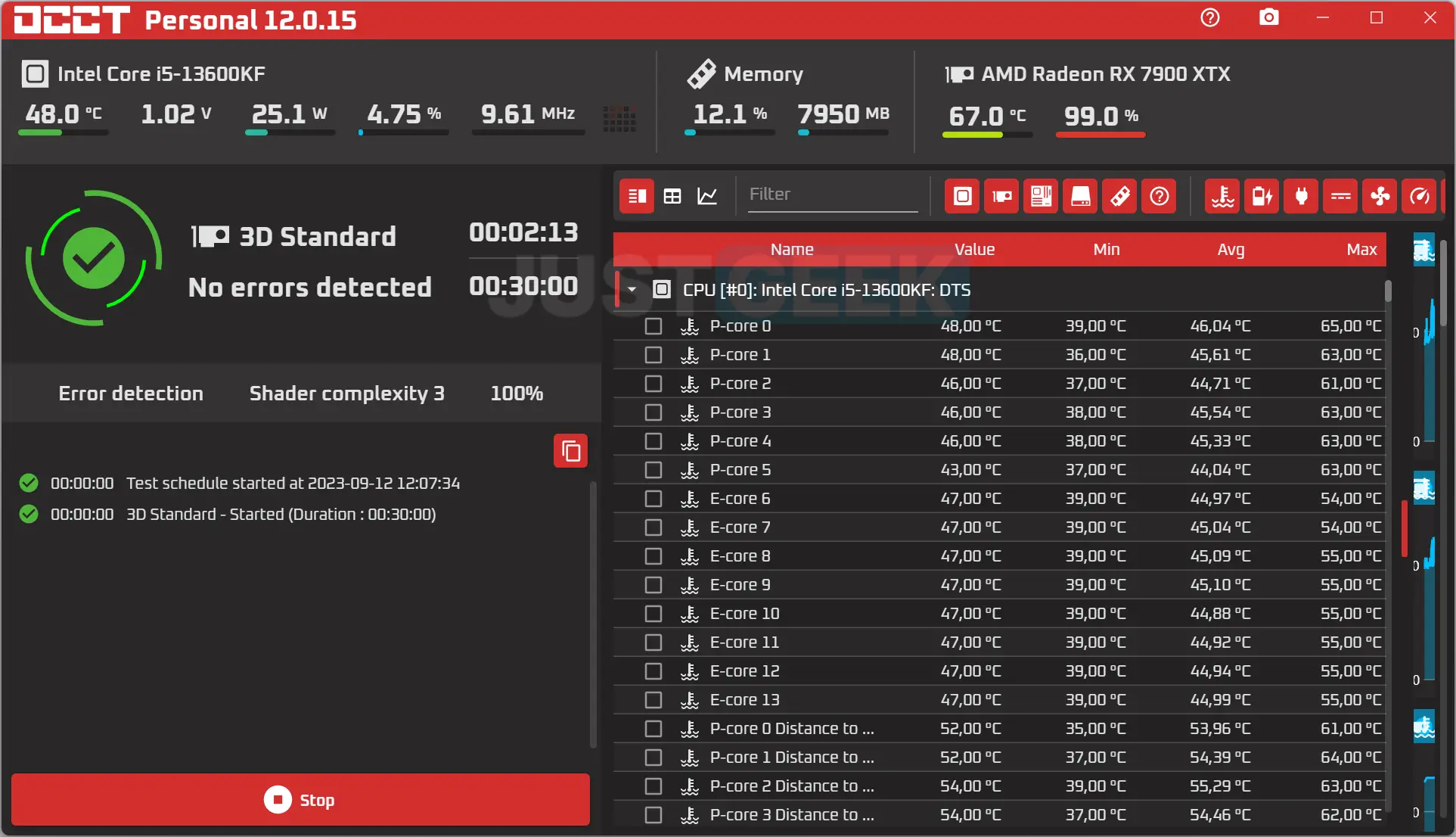
Task: Toggle the CPU sensor filter
Action: tap(962, 197)
